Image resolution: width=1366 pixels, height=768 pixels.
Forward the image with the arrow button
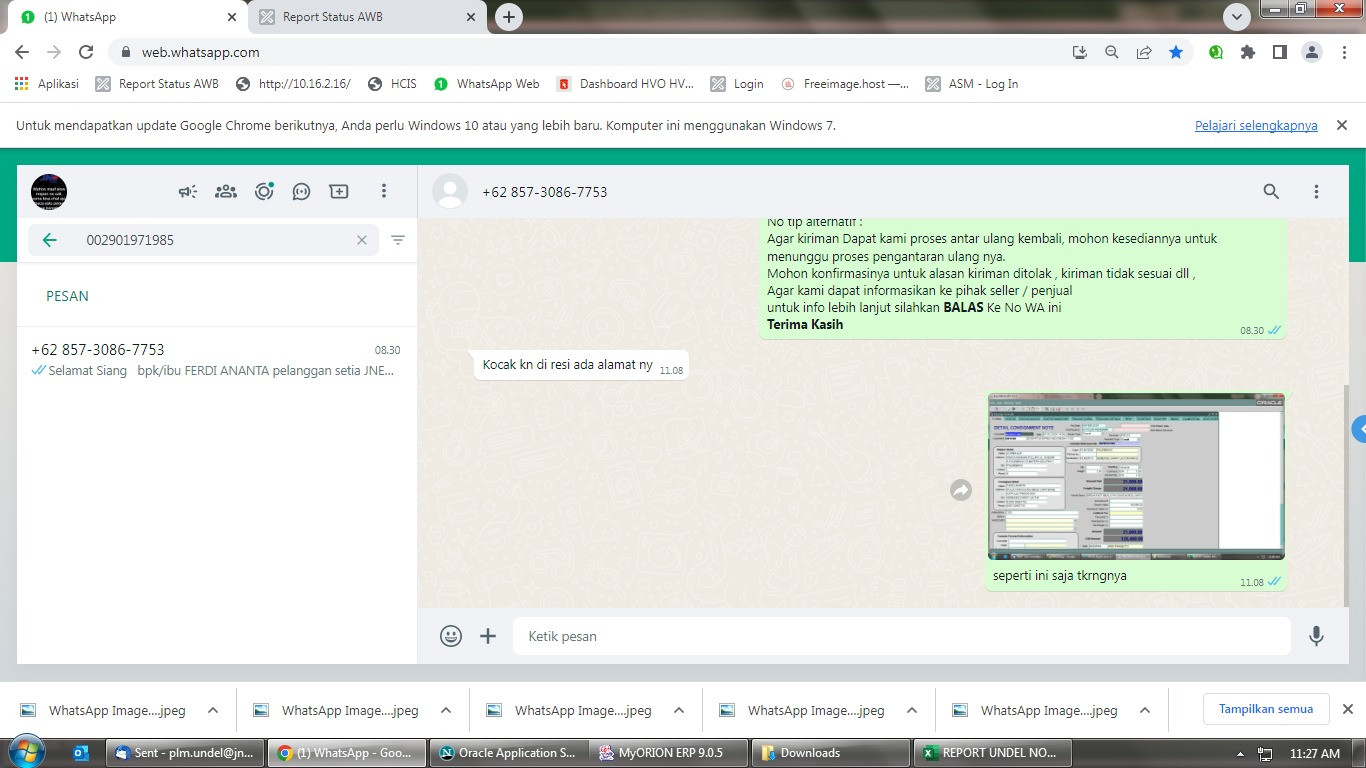click(x=961, y=490)
